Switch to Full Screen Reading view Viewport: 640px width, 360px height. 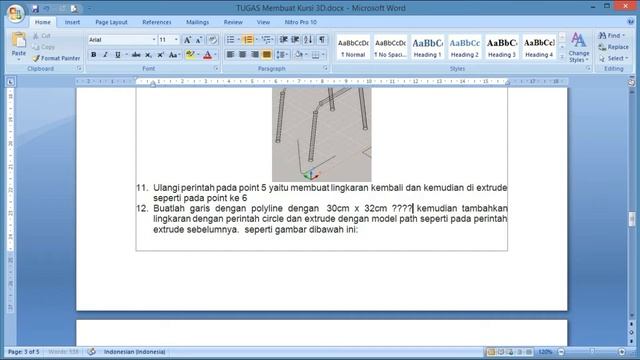click(501, 352)
